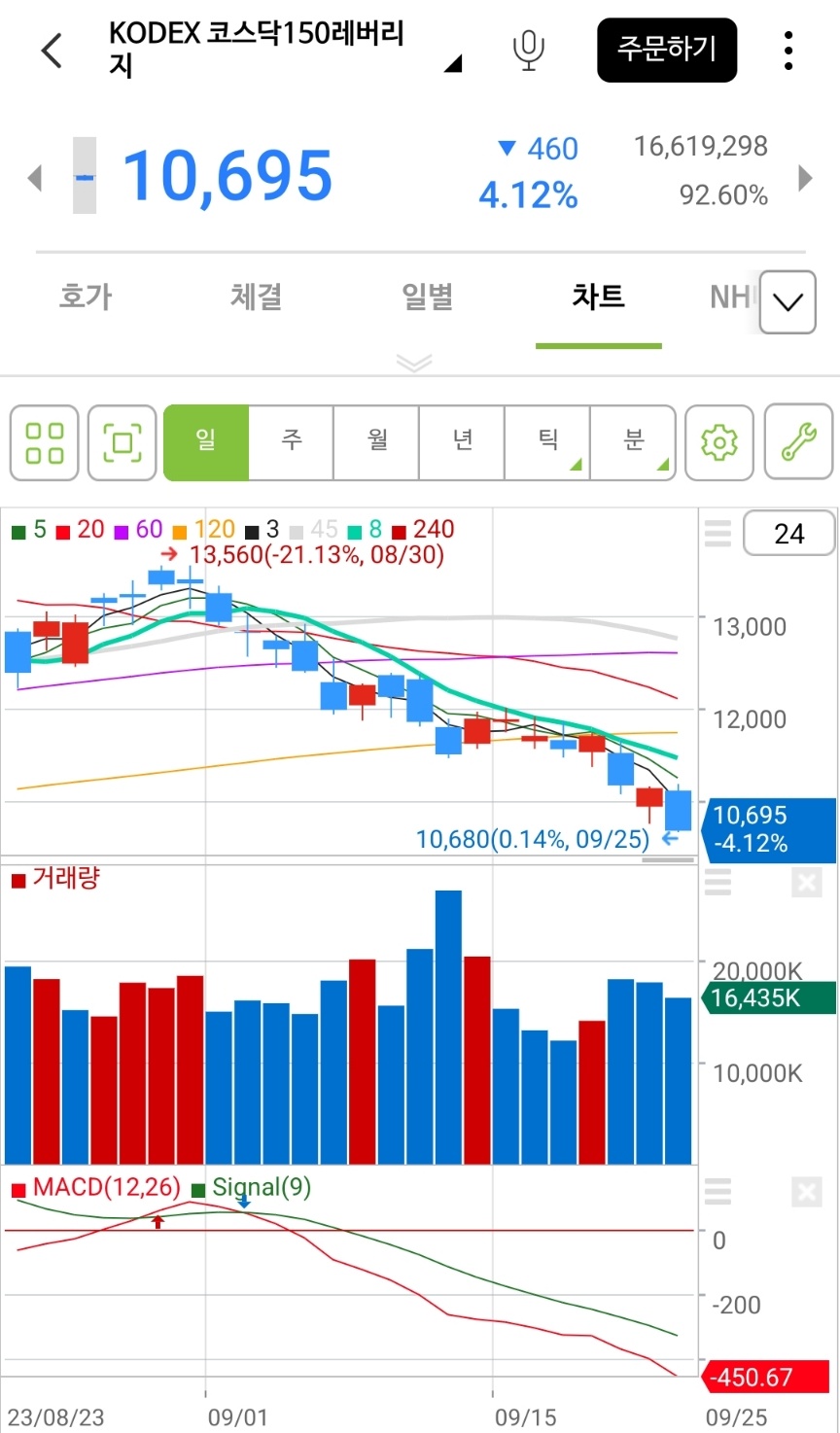Tap the red MACD buy arrow marker

coord(158,1221)
